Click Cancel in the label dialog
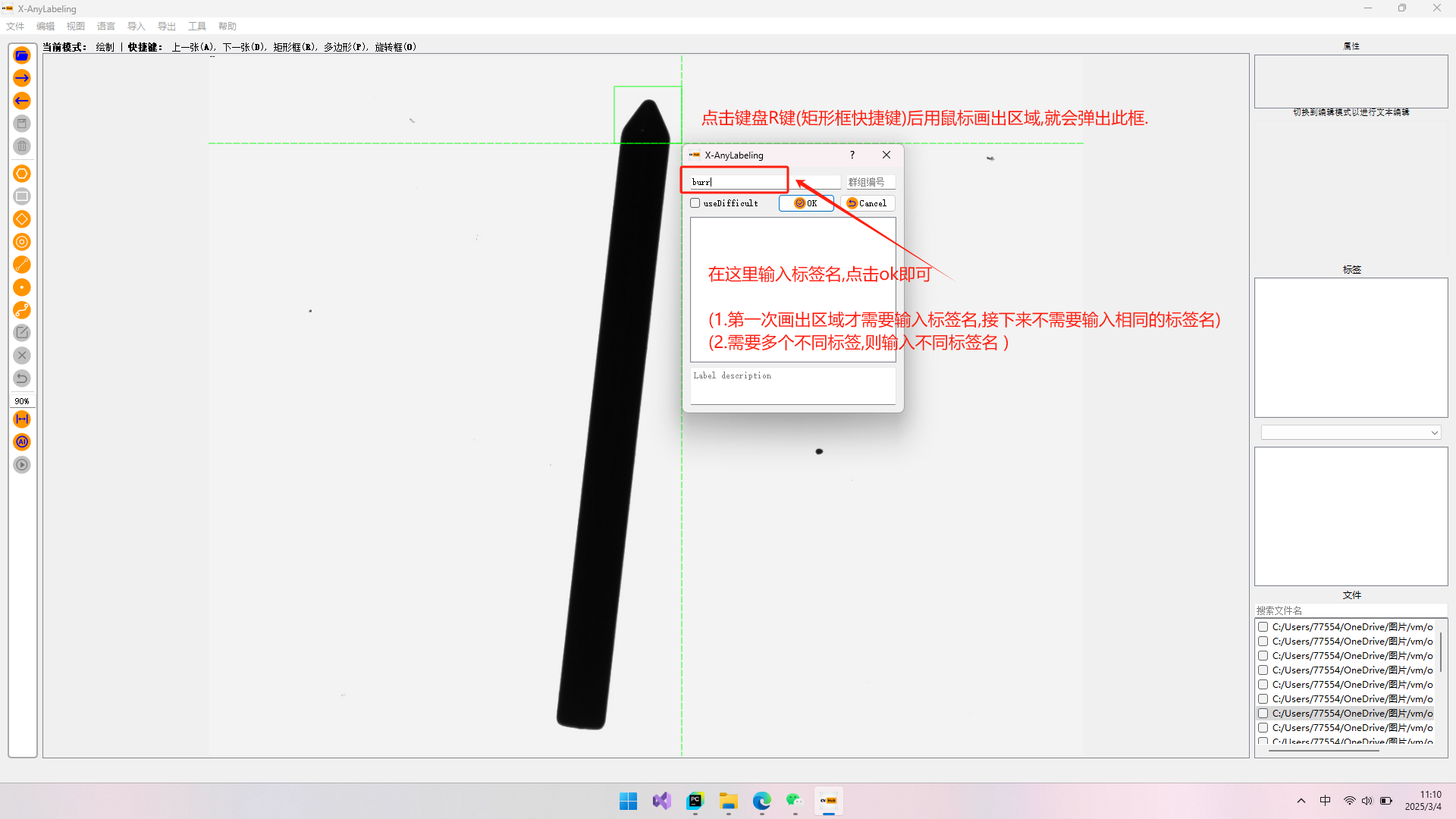This screenshot has width=1456, height=819. pos(868,203)
